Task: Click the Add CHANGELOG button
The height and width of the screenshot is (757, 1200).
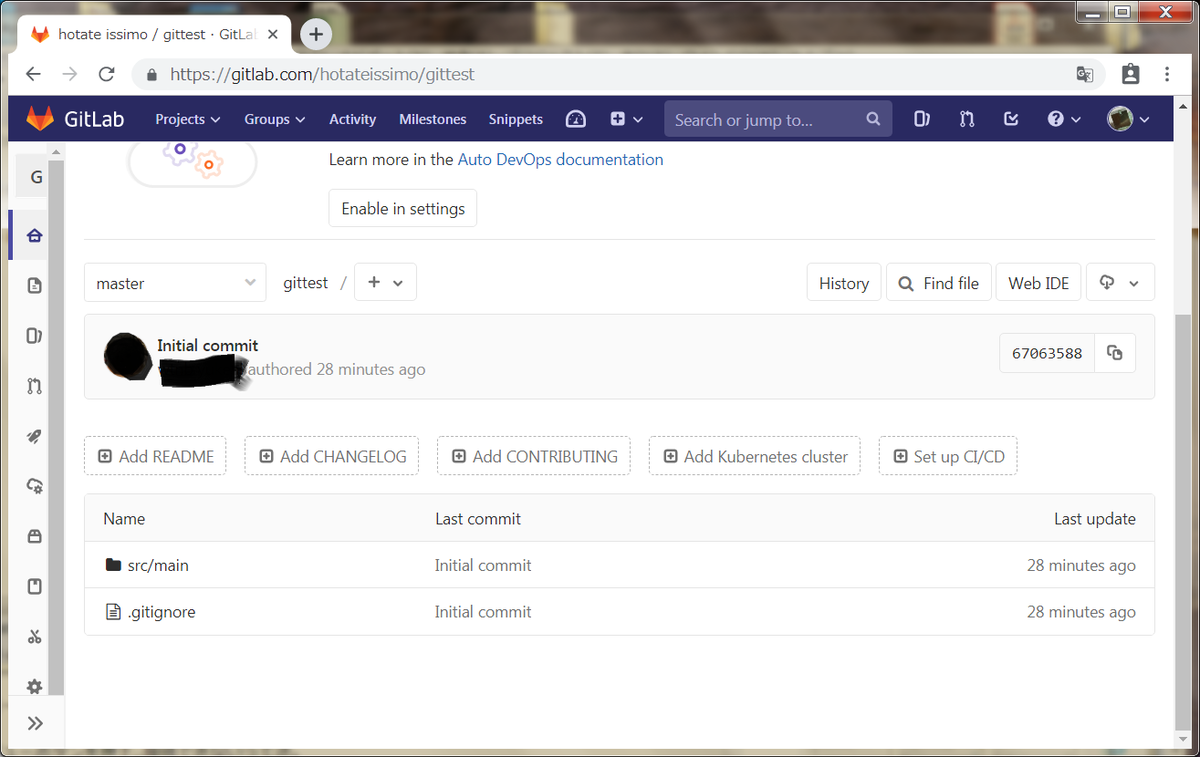Action: 332,456
